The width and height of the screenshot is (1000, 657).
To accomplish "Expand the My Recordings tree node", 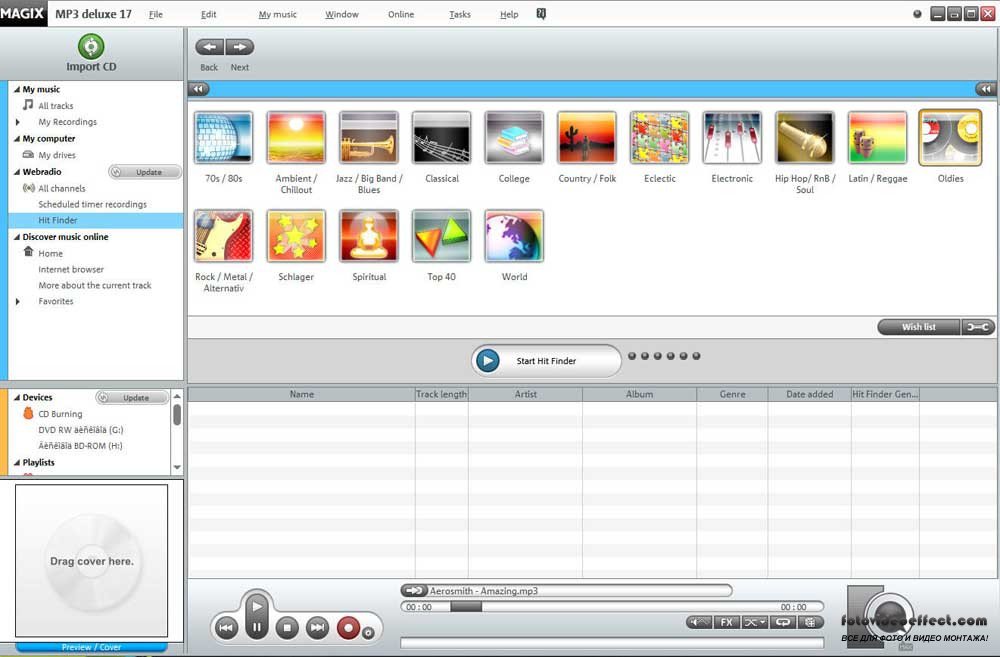I will pos(17,122).
